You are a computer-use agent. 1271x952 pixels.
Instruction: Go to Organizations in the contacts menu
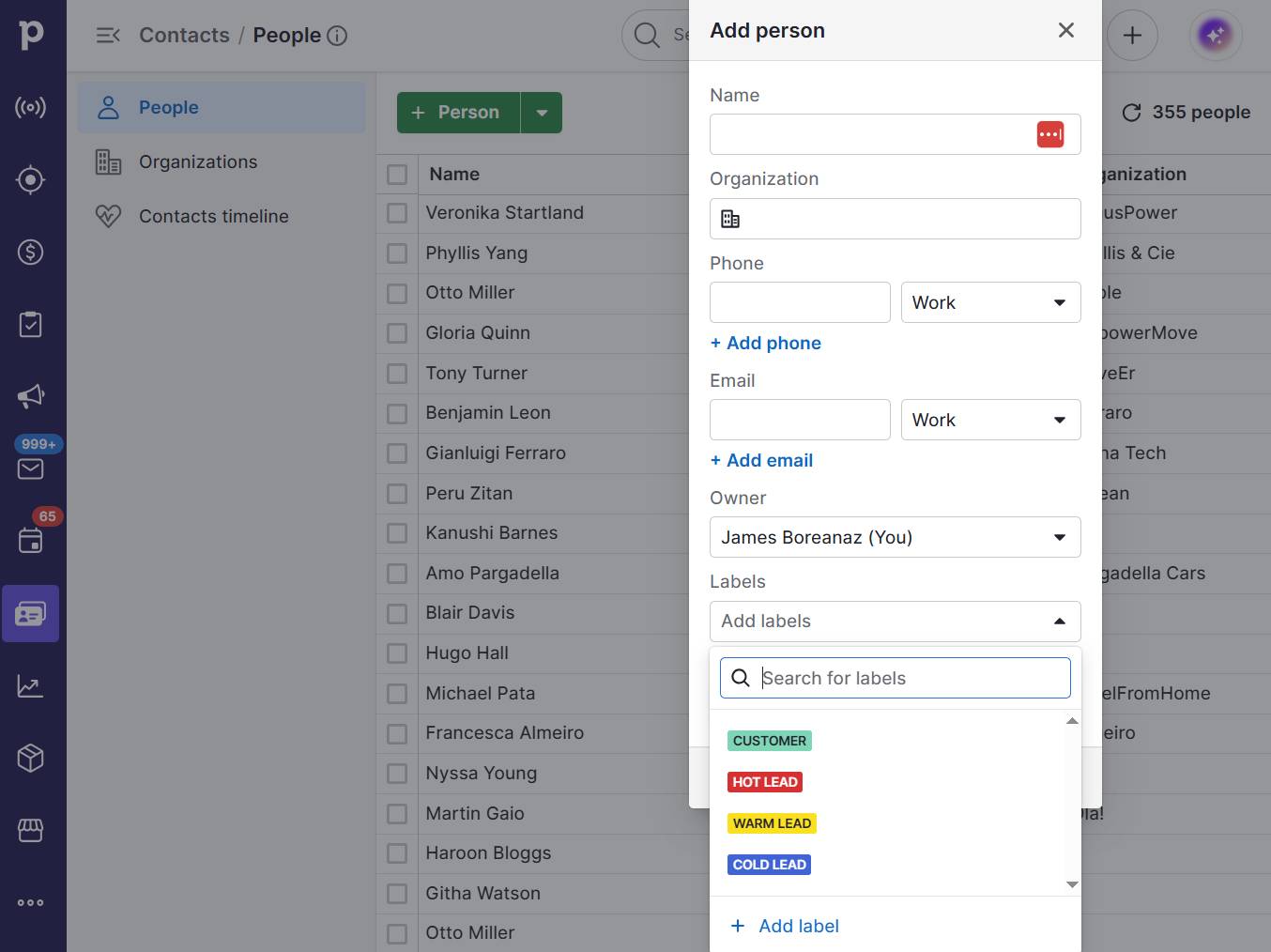tap(197, 162)
